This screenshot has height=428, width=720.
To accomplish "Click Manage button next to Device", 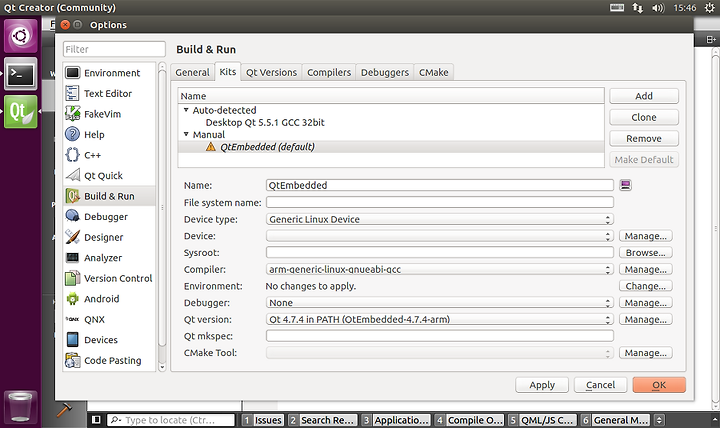I will coord(646,236).
